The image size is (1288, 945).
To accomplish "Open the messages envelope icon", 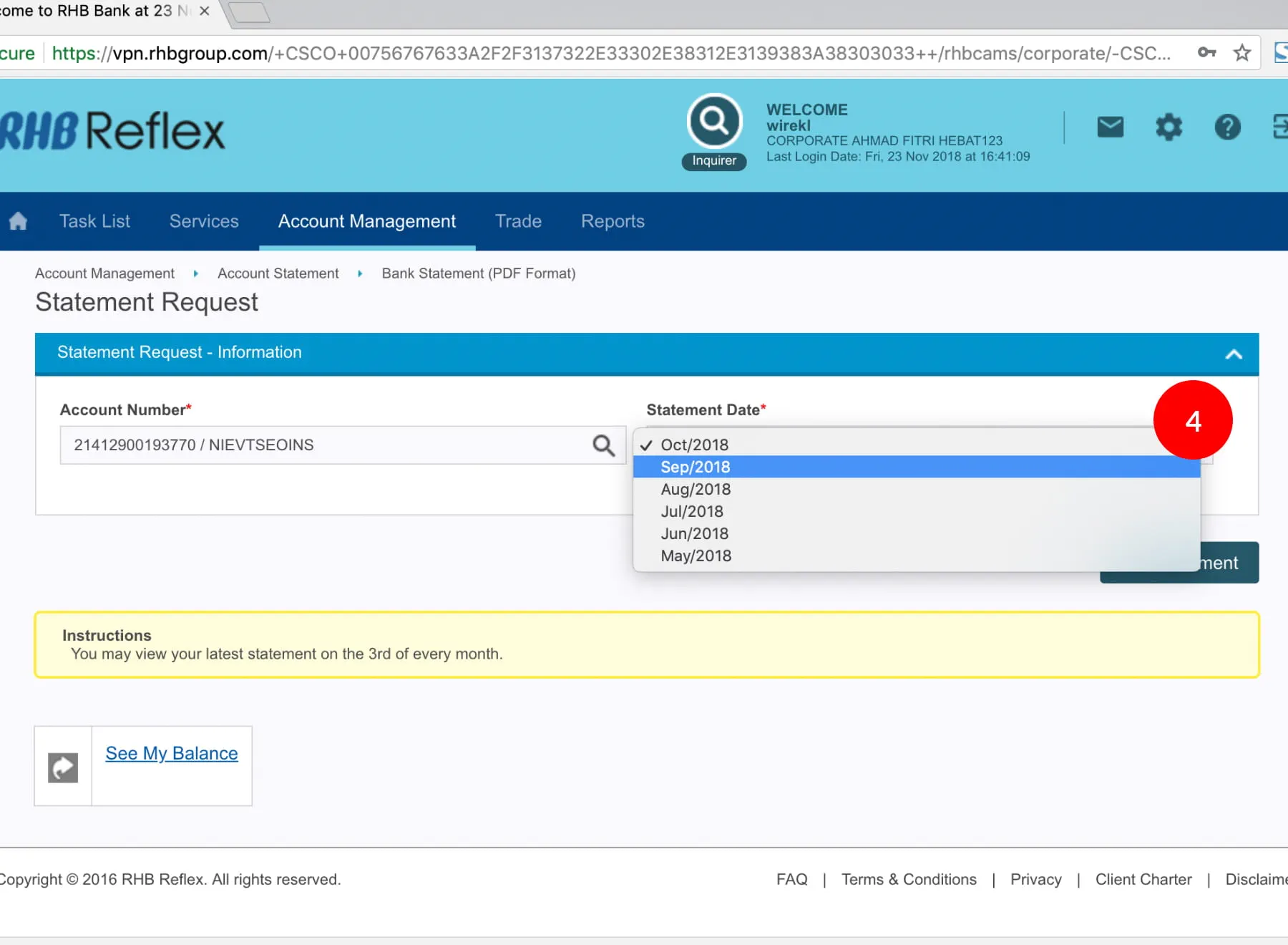I will 1110,127.
